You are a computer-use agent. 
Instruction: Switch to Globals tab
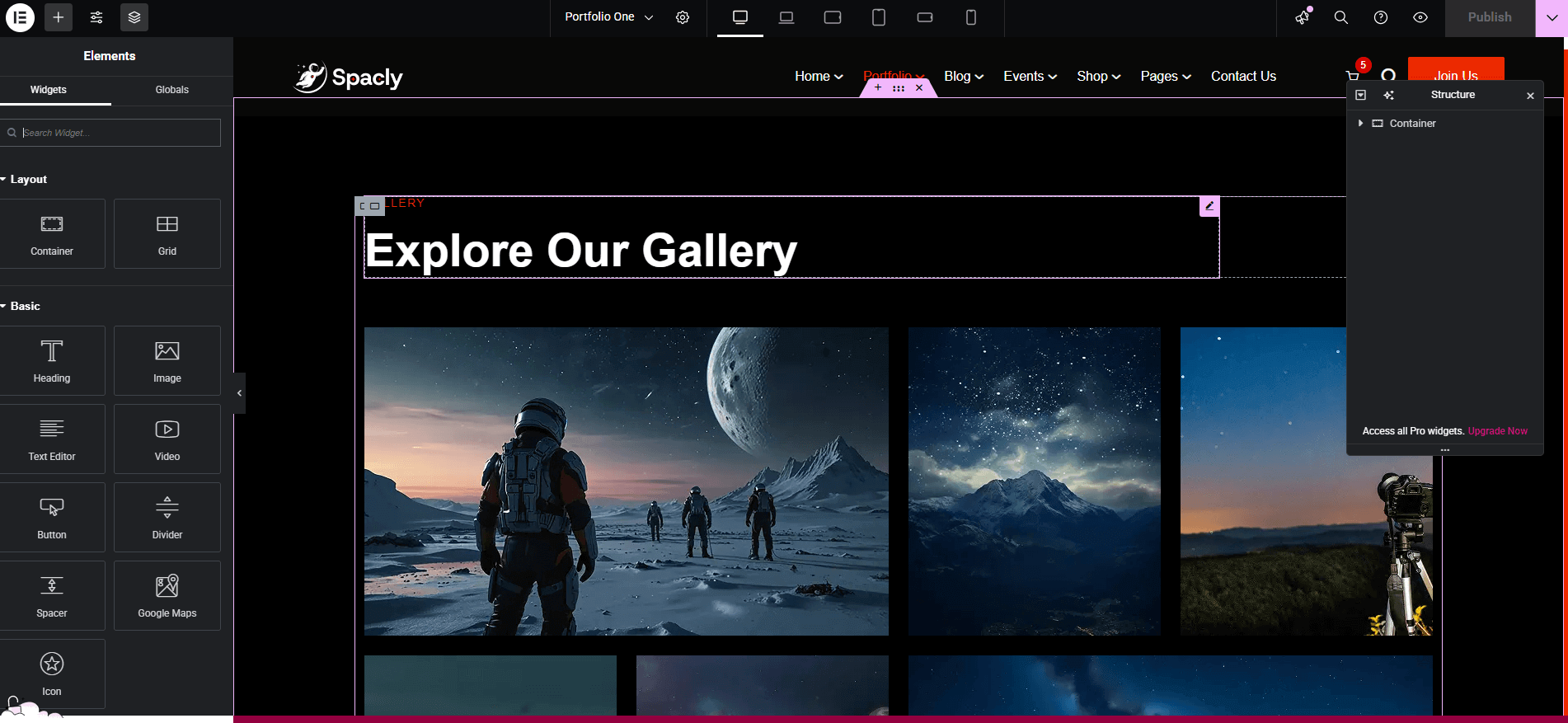point(172,90)
